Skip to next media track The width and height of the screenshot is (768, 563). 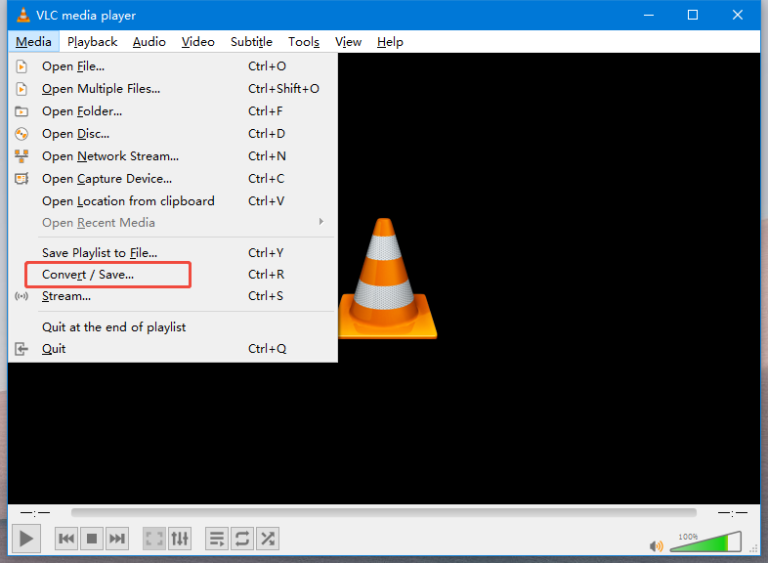point(117,539)
